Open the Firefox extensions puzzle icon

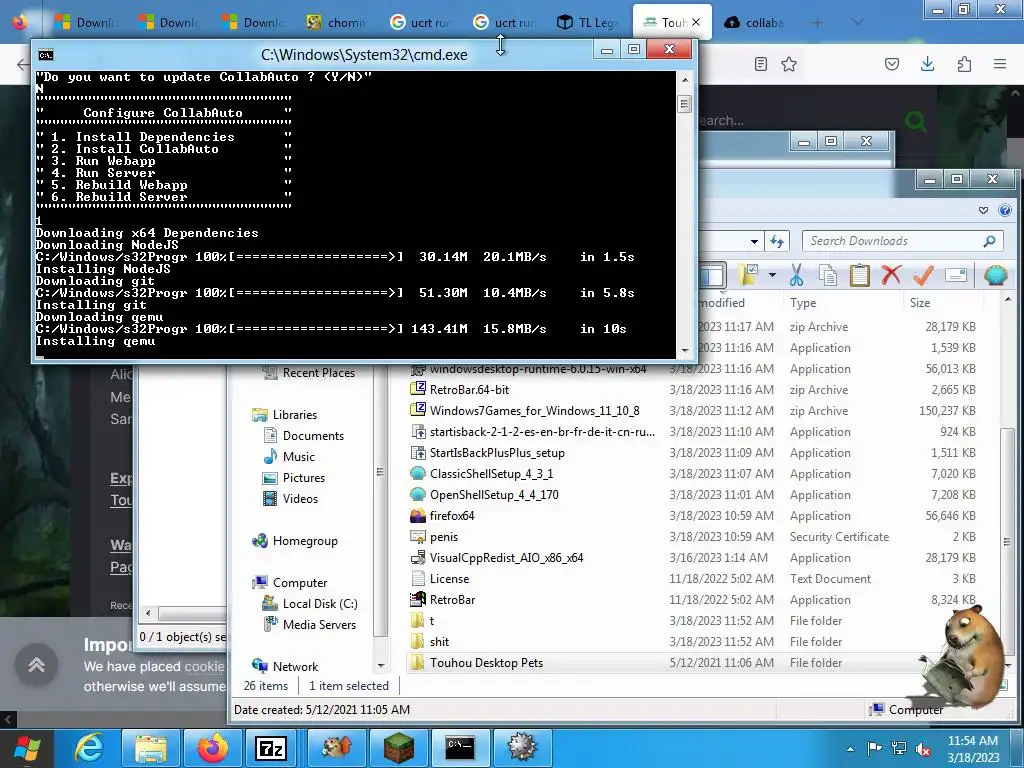click(964, 64)
